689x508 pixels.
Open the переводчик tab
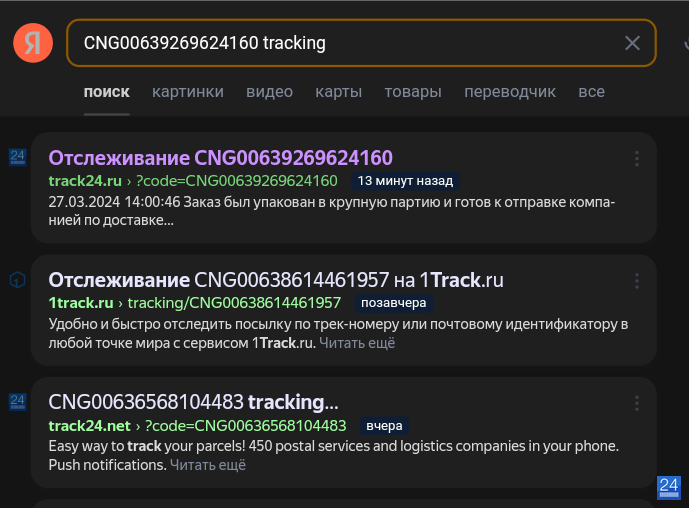click(510, 92)
